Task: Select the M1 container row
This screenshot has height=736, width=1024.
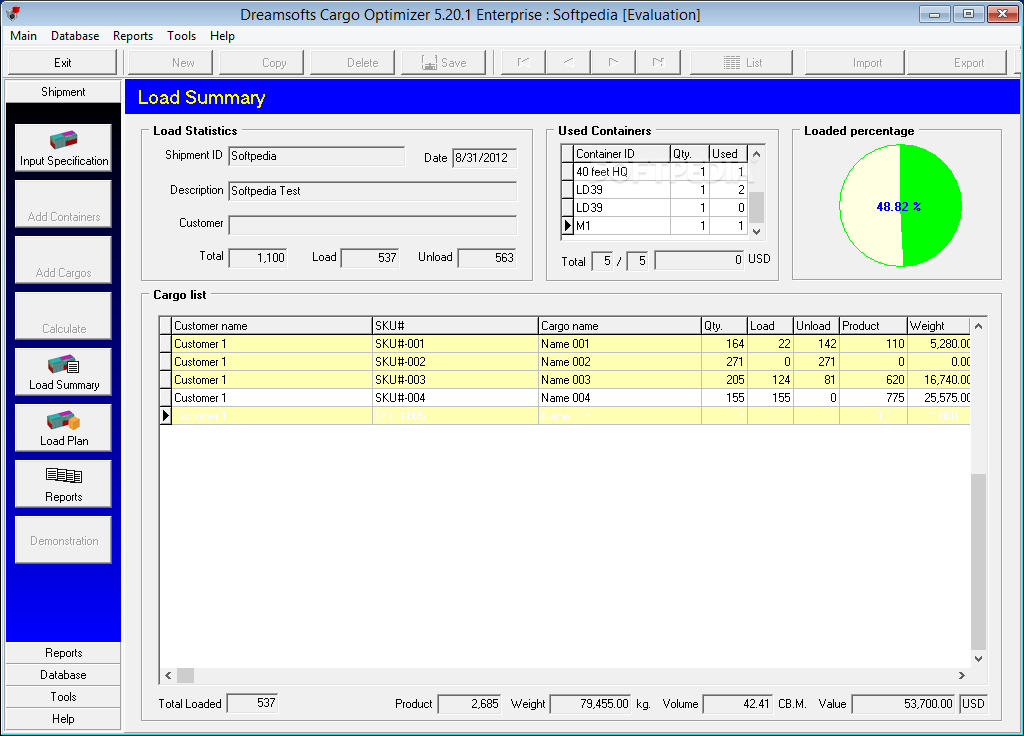Action: 654,226
